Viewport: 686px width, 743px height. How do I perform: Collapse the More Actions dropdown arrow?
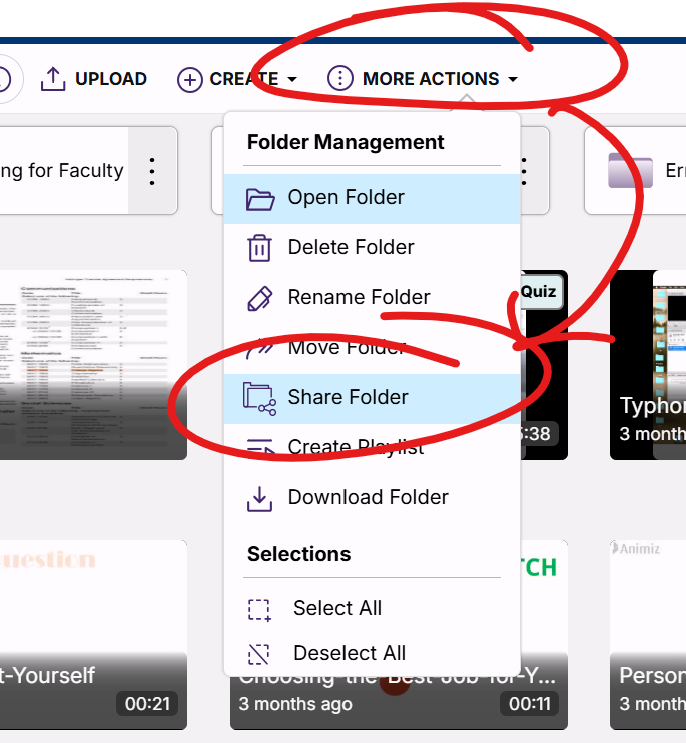513,79
